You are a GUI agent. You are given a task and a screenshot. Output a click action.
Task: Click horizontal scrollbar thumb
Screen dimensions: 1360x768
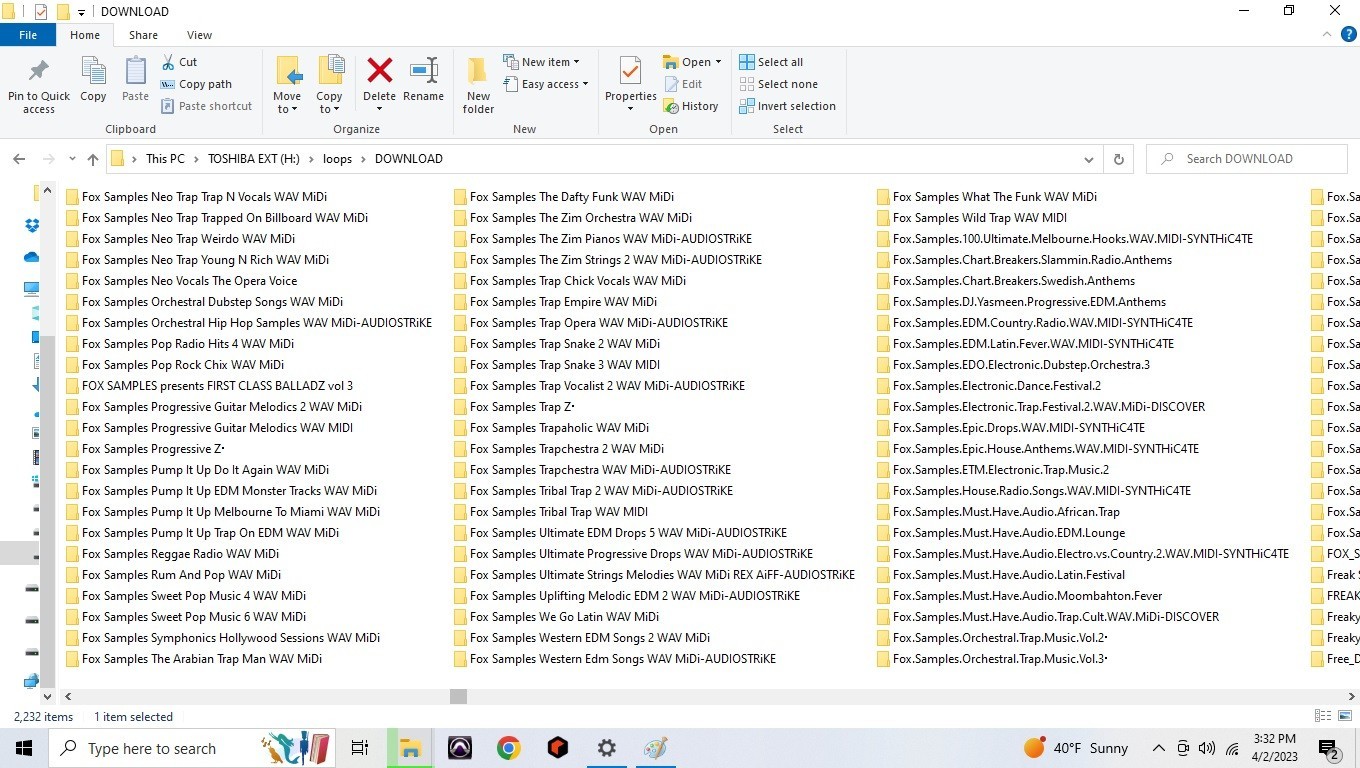(458, 696)
